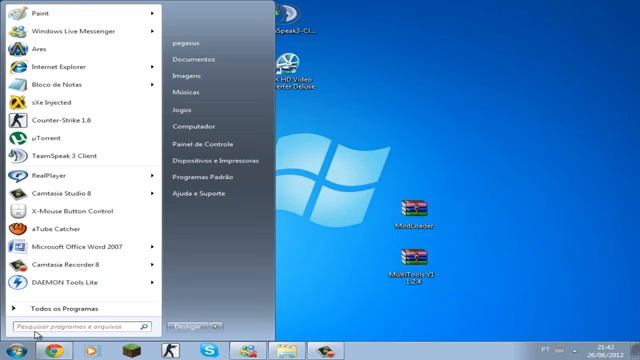
Task: Open the pegasus user folder
Action: (186, 43)
